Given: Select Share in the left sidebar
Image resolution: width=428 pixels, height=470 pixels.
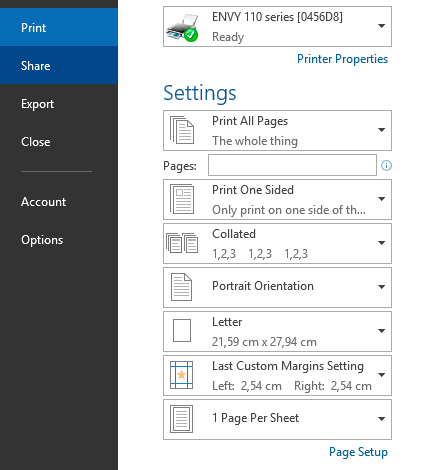Looking at the screenshot, I should 59,65.
